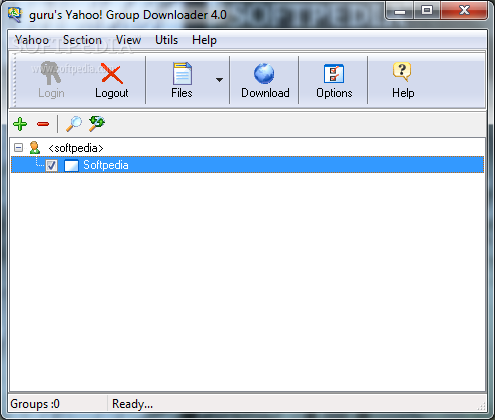Viewport: 495px width, 420px height.
Task: Open the Utils menu
Action: pyautogui.click(x=166, y=40)
